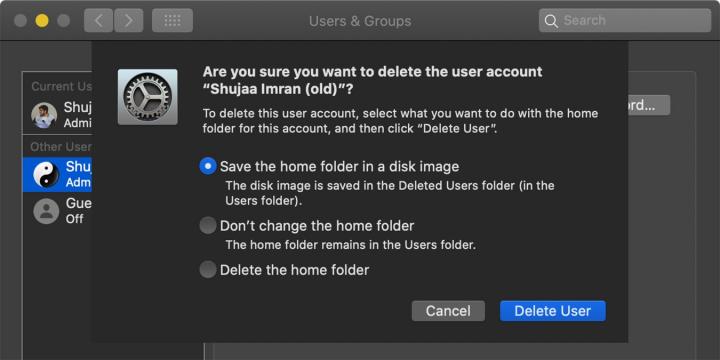Screen dimensions: 720x360
Task: Select the current admin user entry
Action: pos(57,115)
